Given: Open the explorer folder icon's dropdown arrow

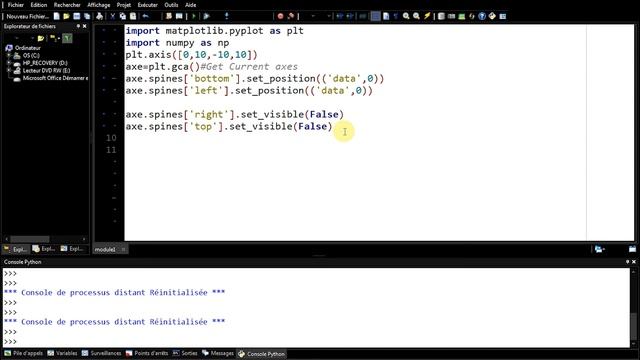Looking at the screenshot, I should 59,38.
